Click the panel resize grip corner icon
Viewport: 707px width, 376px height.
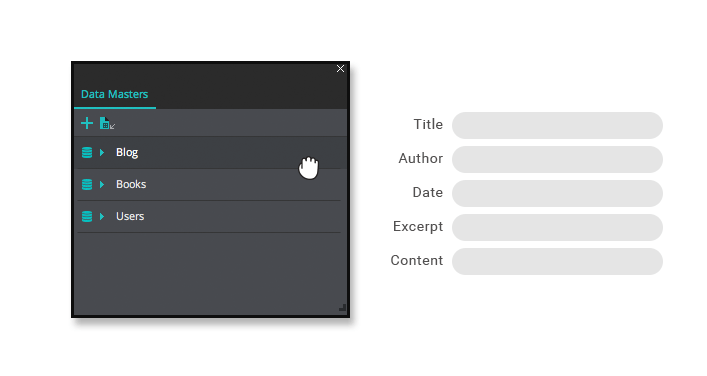click(342, 307)
